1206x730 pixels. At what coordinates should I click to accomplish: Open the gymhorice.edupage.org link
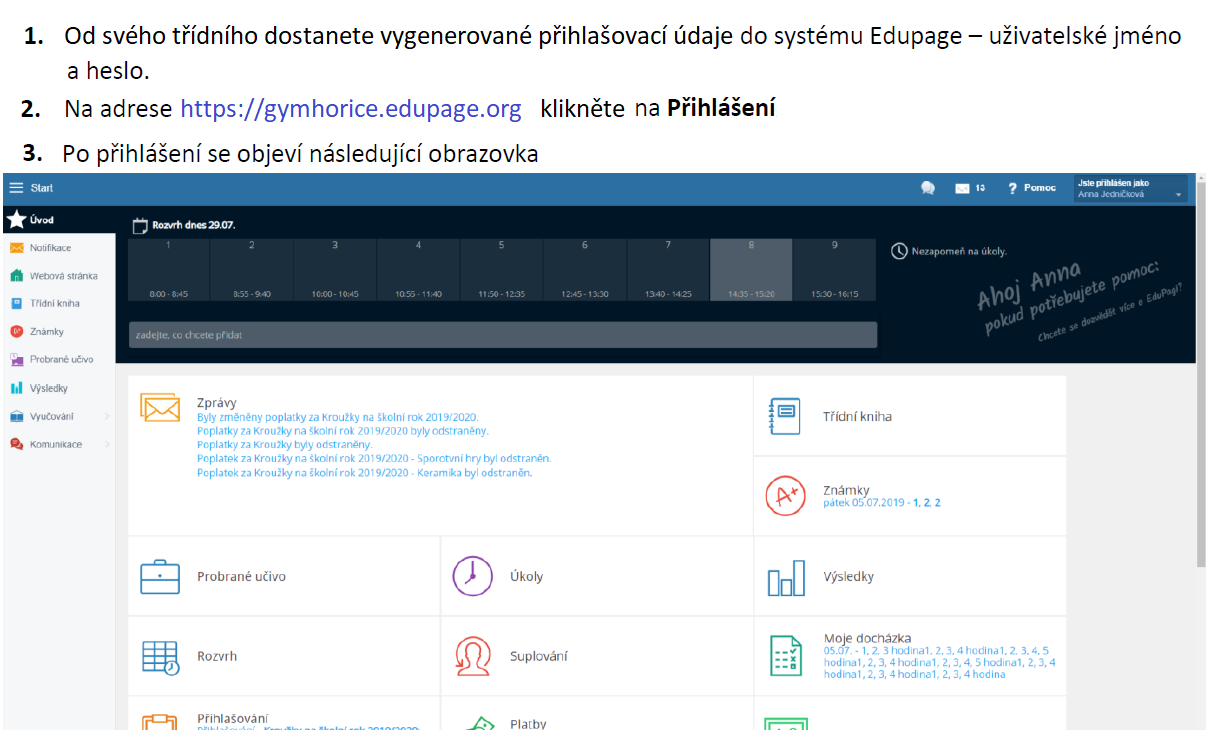coord(351,109)
